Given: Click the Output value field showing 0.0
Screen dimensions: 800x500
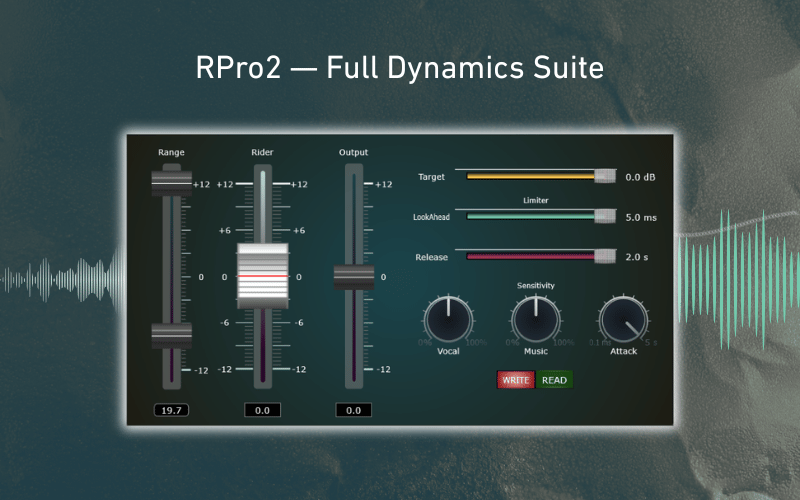Looking at the screenshot, I should click(354, 410).
